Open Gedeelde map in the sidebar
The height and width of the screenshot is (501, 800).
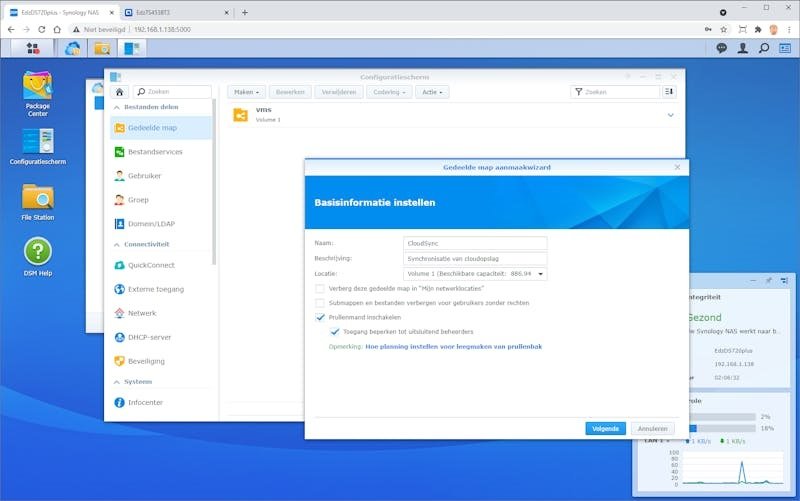[x=161, y=128]
